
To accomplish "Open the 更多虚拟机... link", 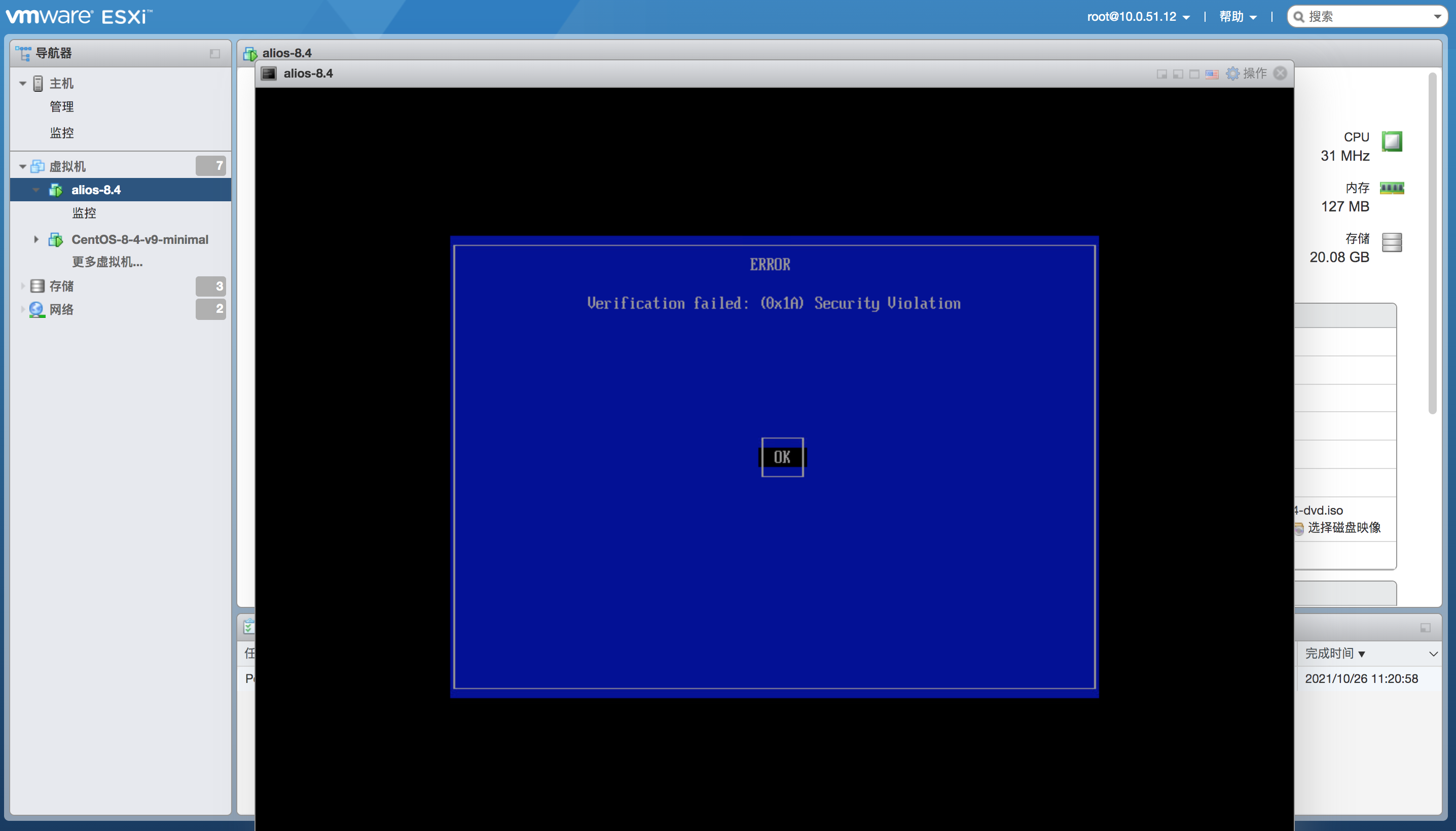I will 107,262.
